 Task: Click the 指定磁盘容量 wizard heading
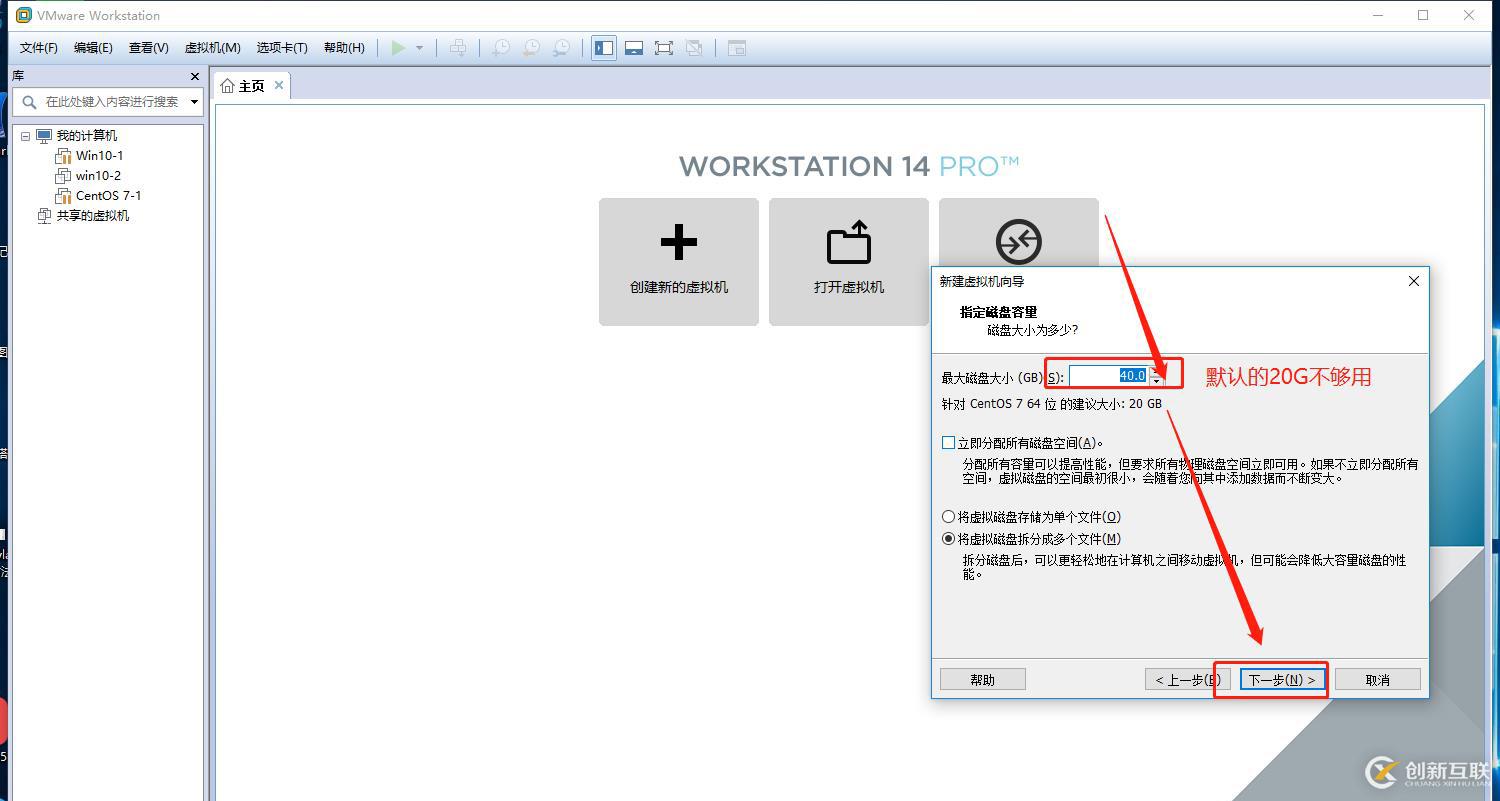point(999,312)
